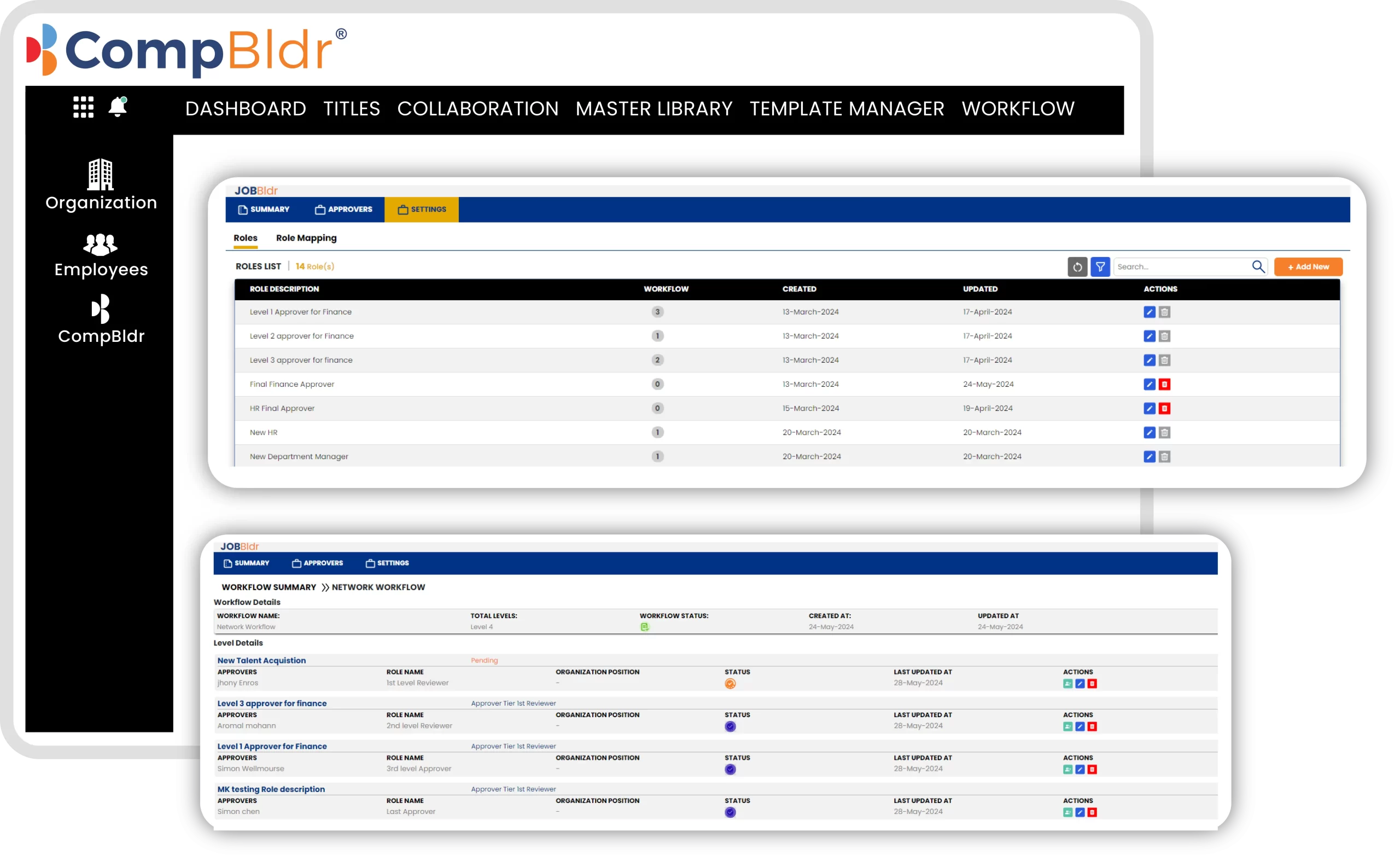
Task: Edit New Department Manager role
Action: pos(1150,457)
